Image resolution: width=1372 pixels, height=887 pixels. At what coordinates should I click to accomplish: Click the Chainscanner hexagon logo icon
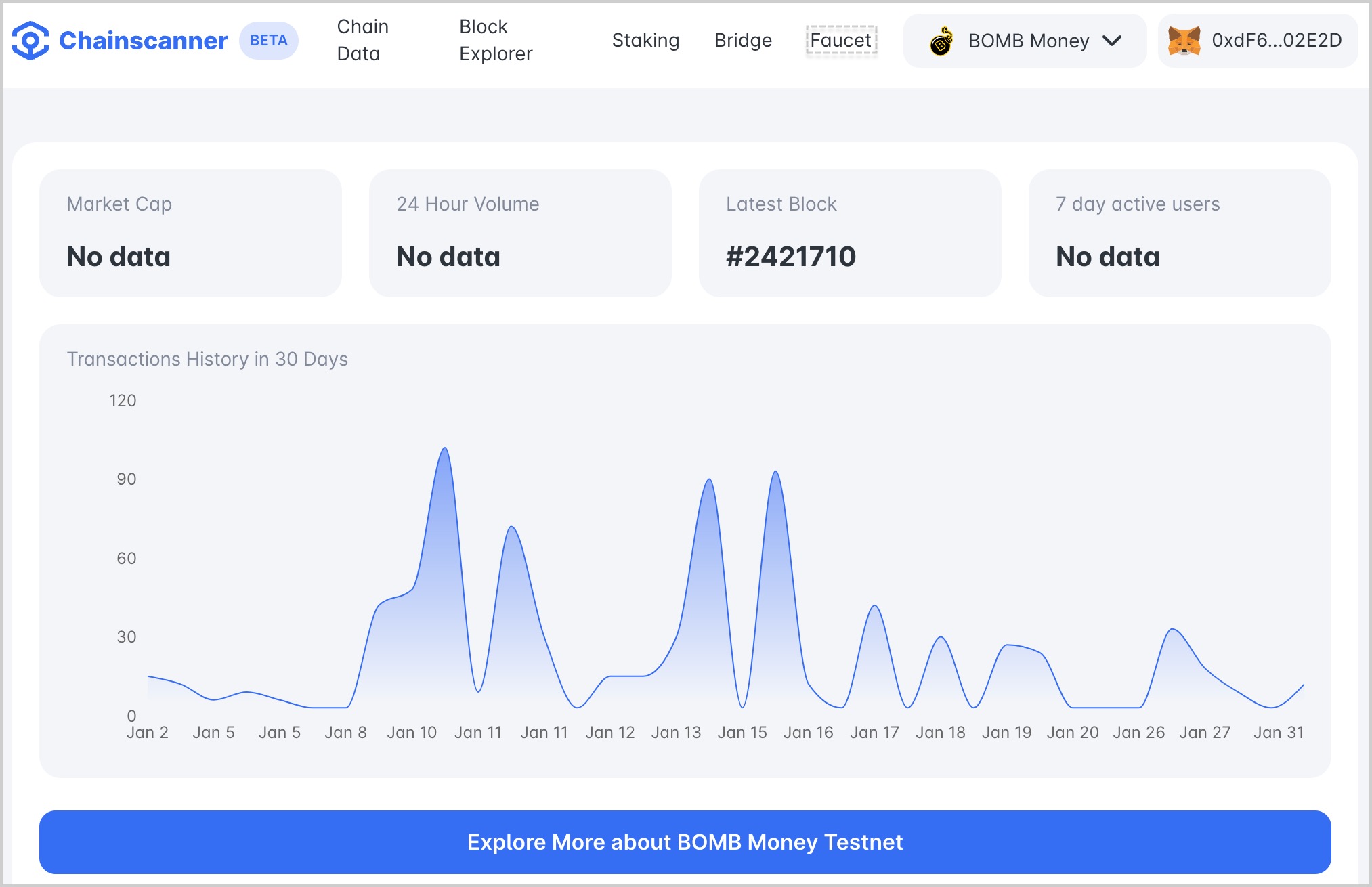coord(30,41)
